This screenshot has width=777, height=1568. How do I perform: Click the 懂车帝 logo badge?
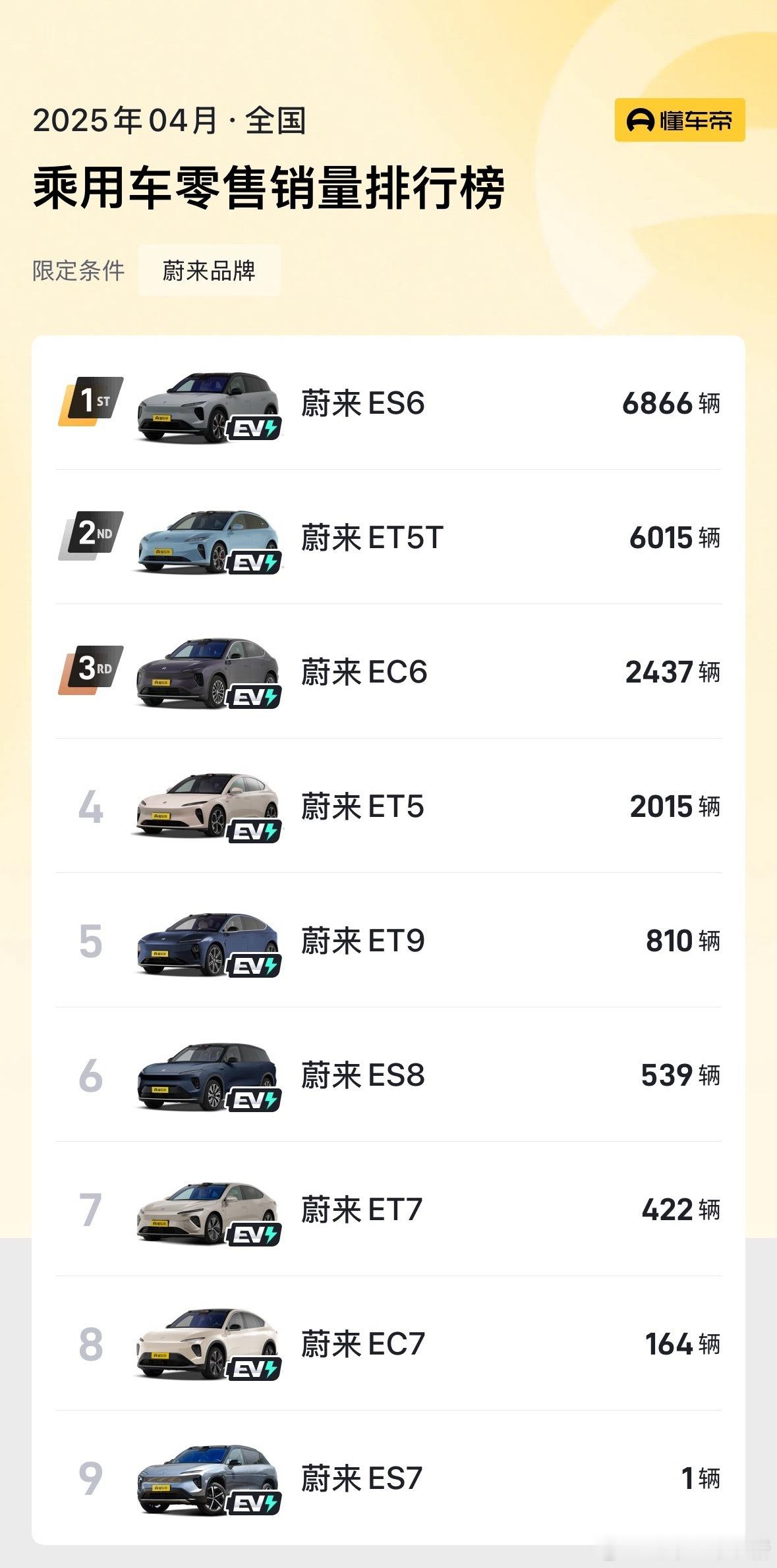pyautogui.click(x=679, y=120)
